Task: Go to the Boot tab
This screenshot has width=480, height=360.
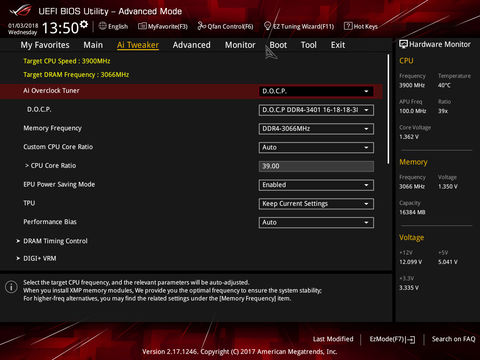Action: (x=278, y=45)
